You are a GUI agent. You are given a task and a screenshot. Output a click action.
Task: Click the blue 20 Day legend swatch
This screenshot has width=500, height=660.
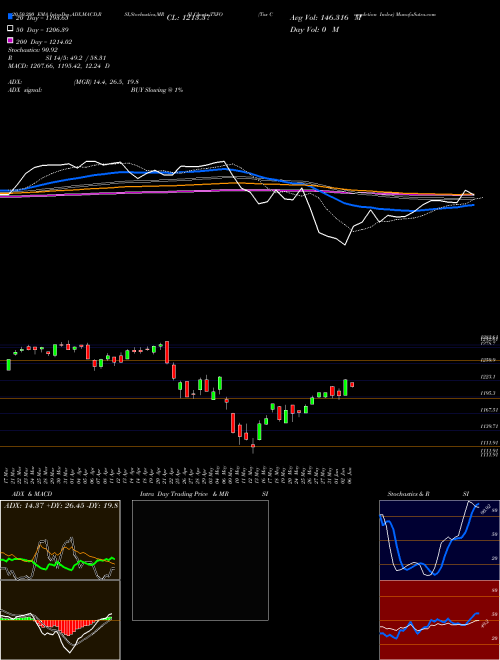(x=11, y=17)
